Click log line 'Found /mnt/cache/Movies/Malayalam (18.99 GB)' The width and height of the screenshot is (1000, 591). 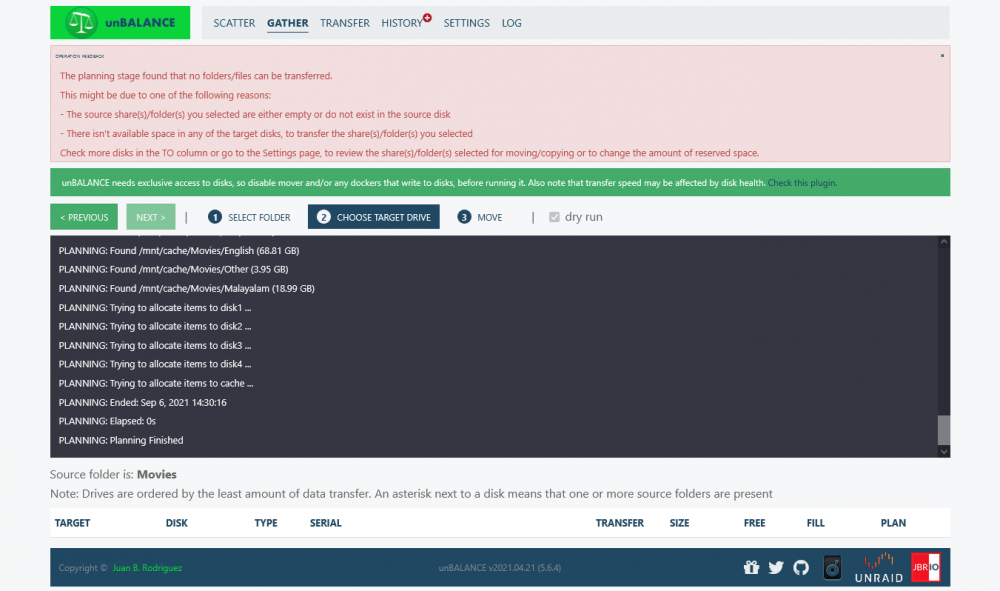coord(186,288)
